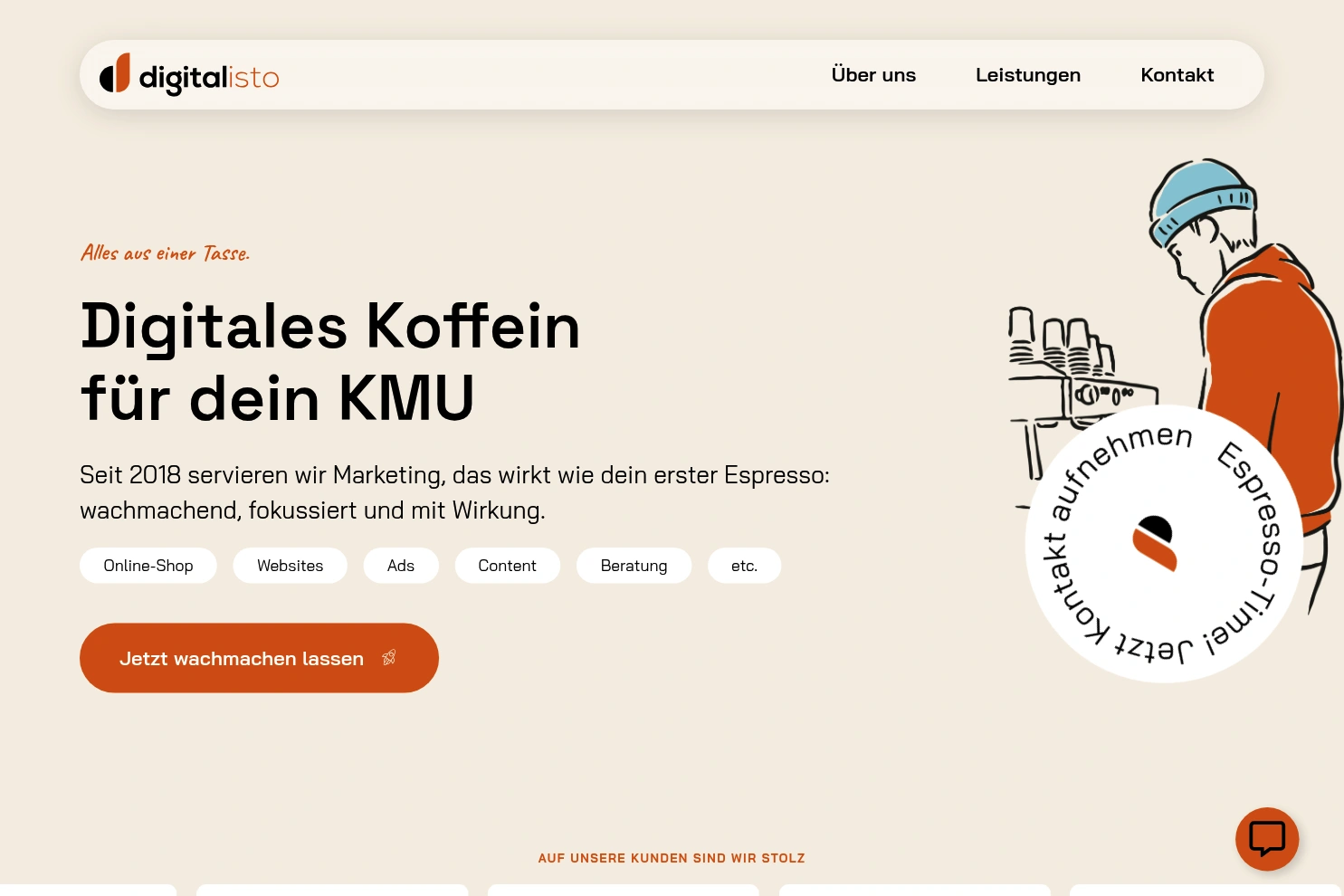Image resolution: width=1344 pixels, height=896 pixels.
Task: Select the Ads tag
Action: [401, 565]
